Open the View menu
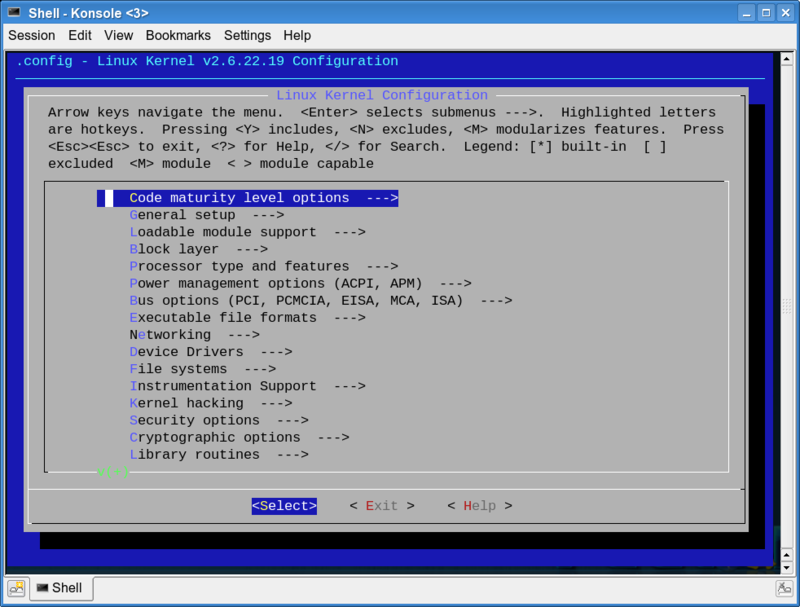The image size is (800, 607). 118,35
